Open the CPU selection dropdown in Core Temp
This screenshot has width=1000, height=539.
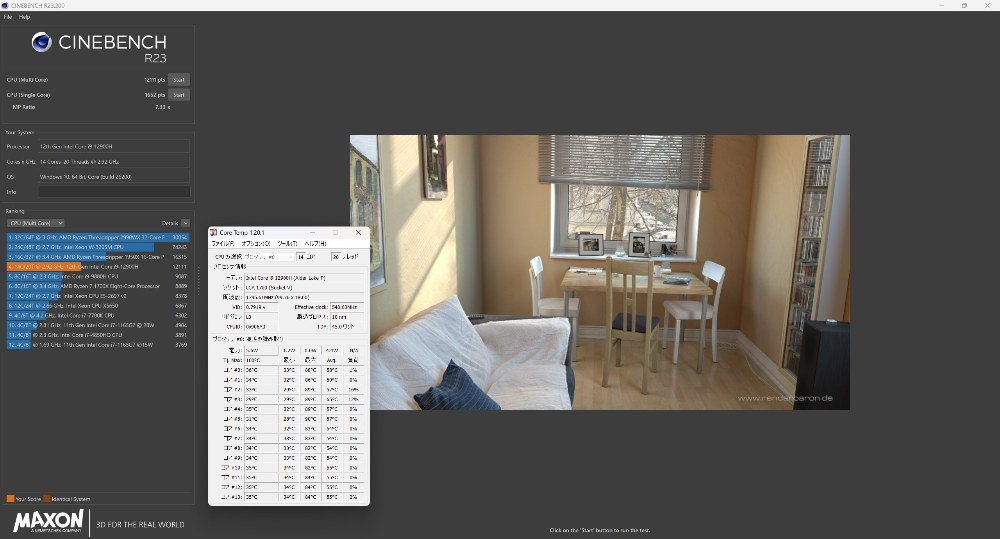268,256
